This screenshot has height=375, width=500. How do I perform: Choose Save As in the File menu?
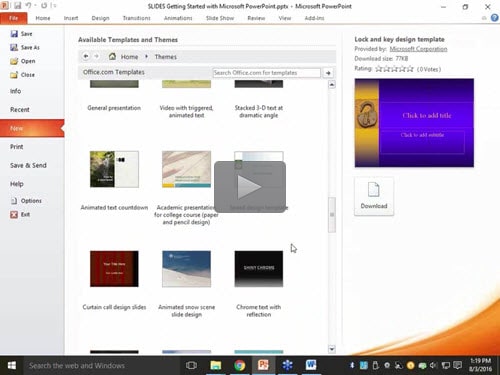(25, 47)
